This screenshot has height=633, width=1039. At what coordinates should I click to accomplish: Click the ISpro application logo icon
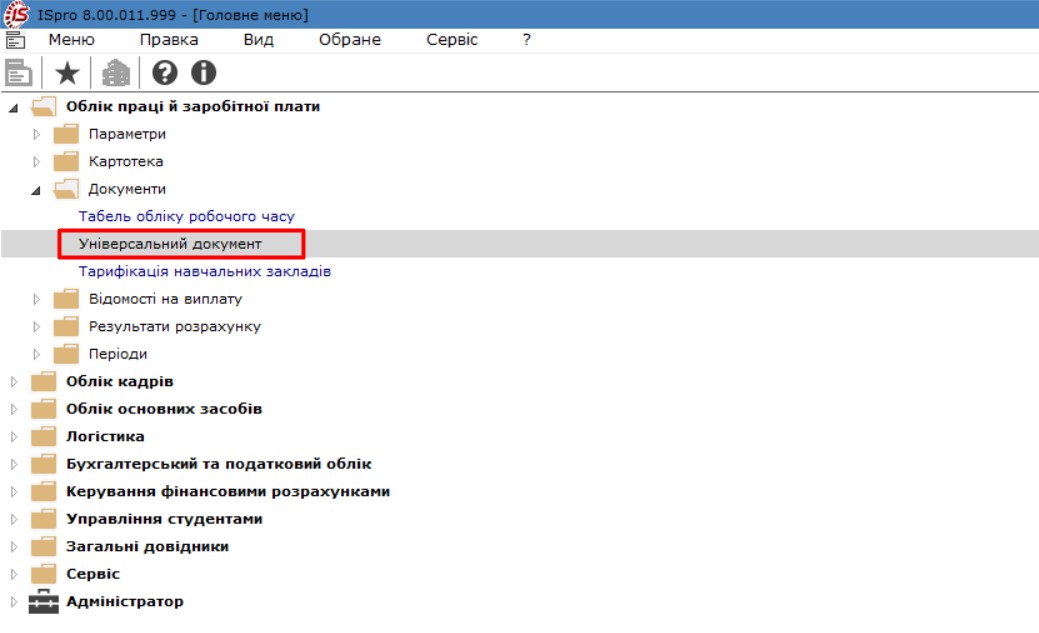click(16, 15)
